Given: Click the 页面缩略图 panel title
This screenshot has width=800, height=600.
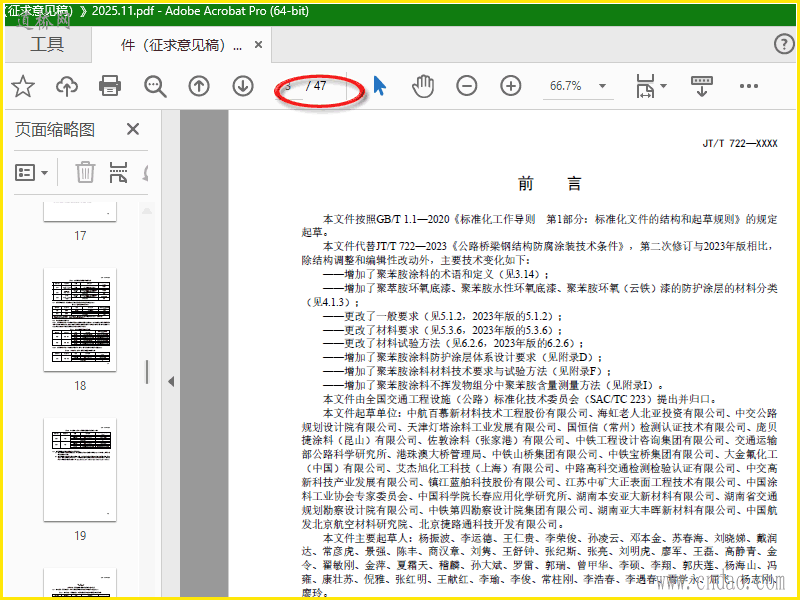Looking at the screenshot, I should point(55,129).
